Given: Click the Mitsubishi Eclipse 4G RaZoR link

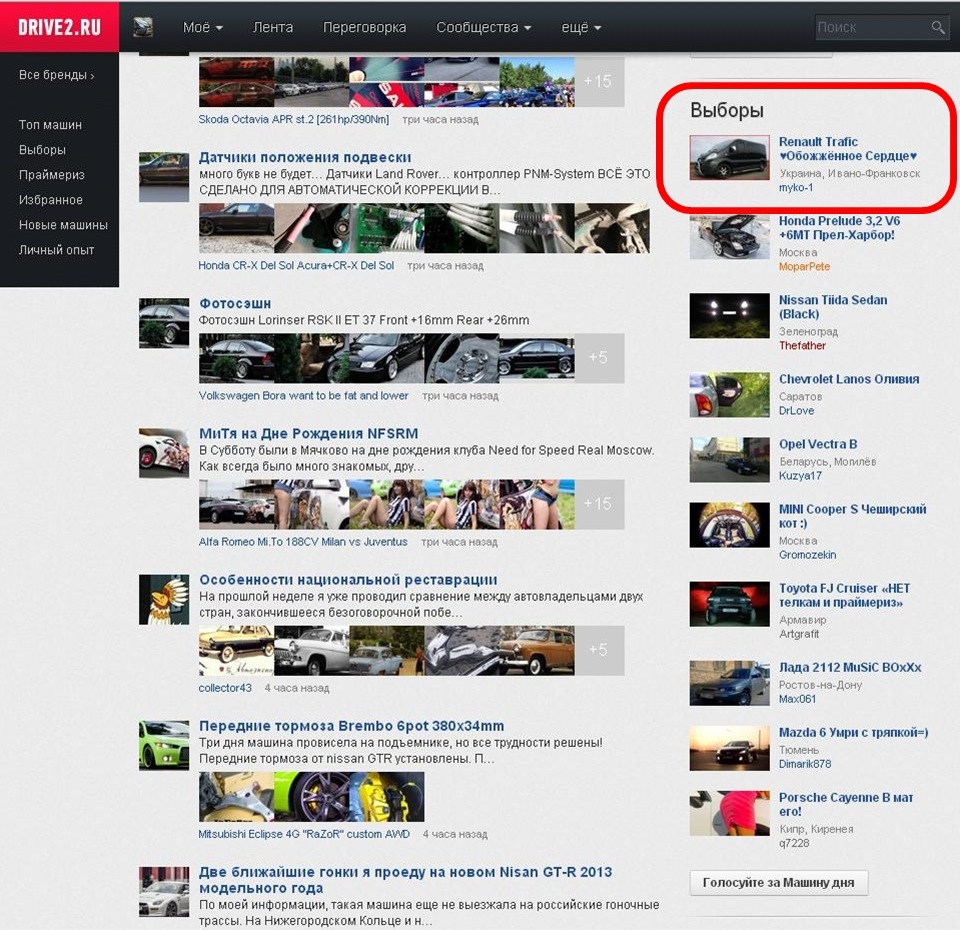Looking at the screenshot, I should pyautogui.click(x=304, y=834).
